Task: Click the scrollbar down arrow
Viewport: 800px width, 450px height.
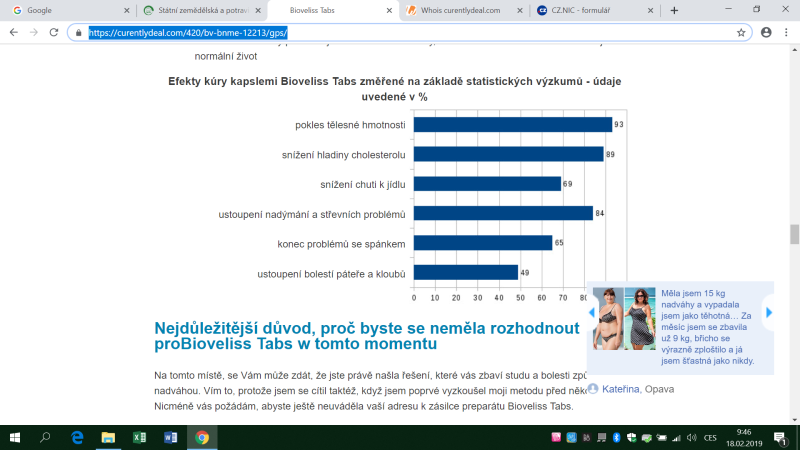Action: [794, 420]
